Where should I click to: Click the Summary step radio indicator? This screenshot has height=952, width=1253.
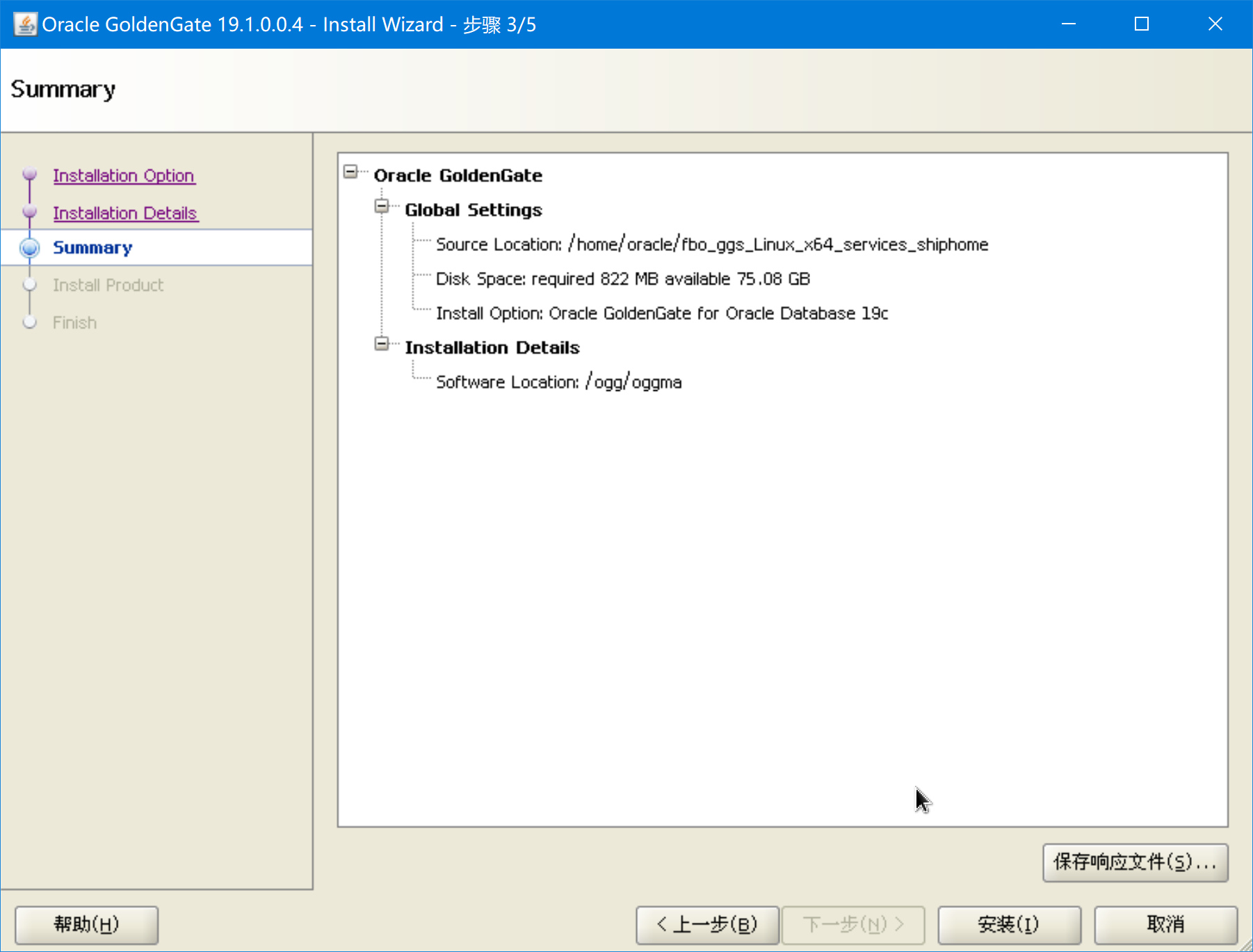[30, 248]
